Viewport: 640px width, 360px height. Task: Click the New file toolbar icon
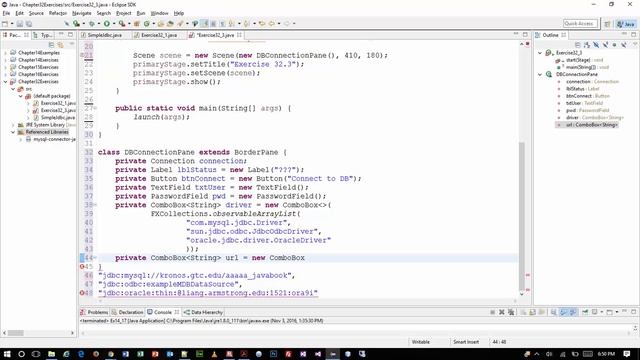click(5, 24)
